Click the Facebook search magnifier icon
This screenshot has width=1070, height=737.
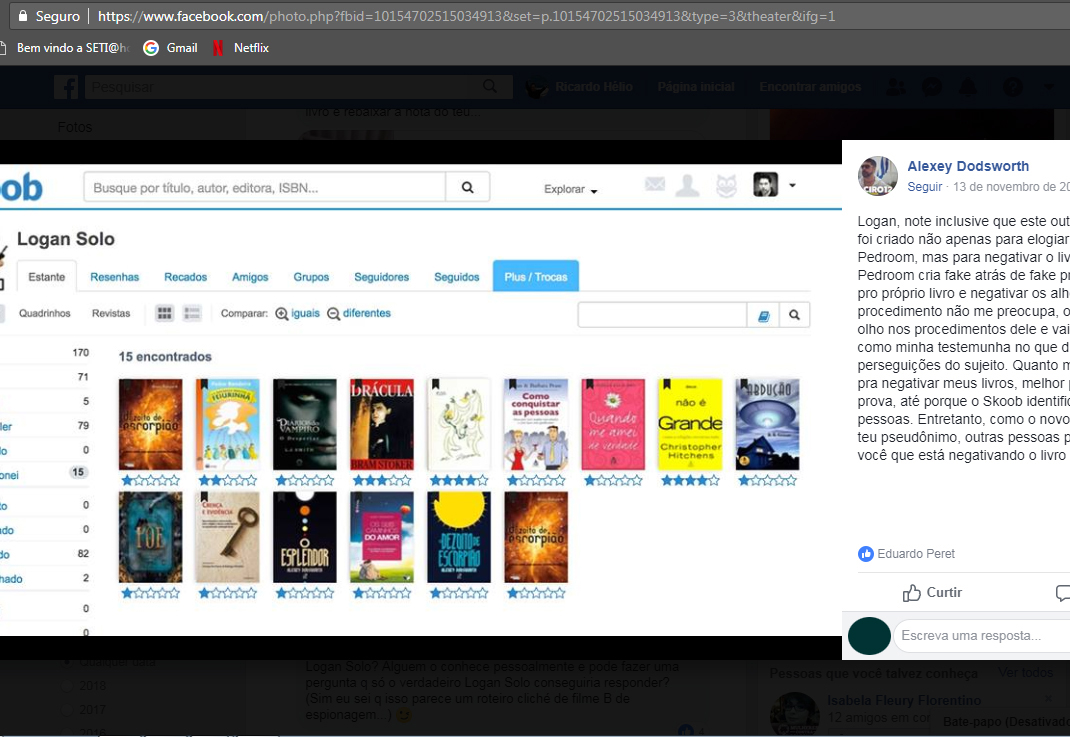(490, 87)
